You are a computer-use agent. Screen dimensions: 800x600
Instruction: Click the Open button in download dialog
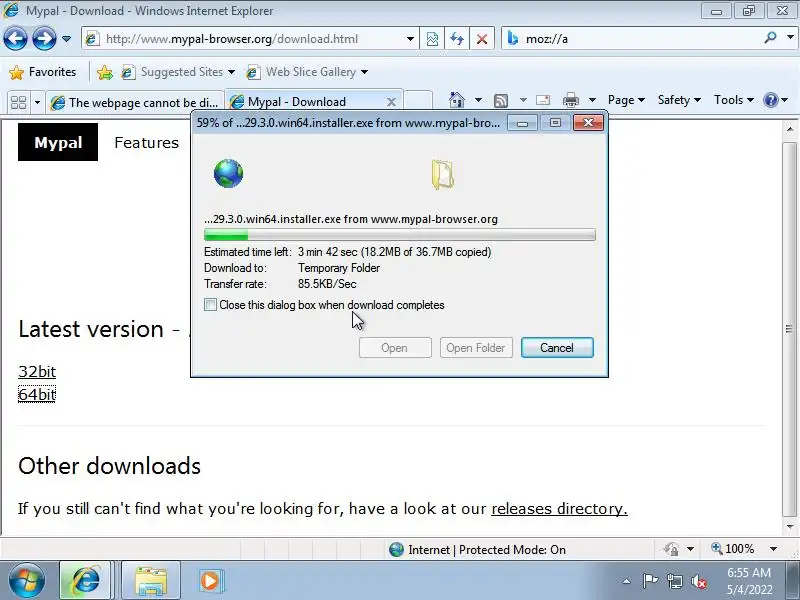[x=395, y=347]
